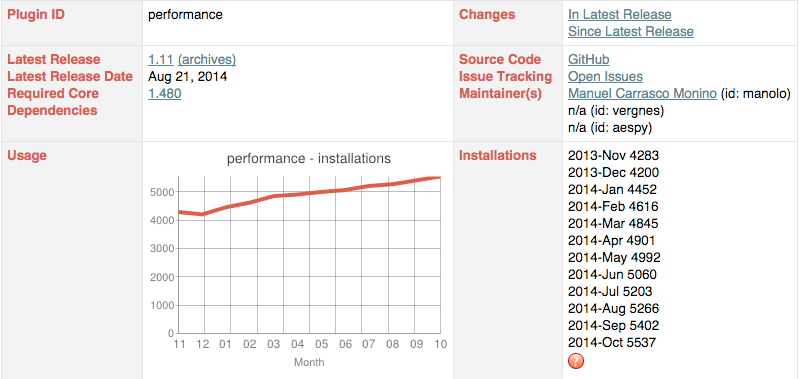Click the Installations row heading
The image size is (799, 379).
coord(497,155)
